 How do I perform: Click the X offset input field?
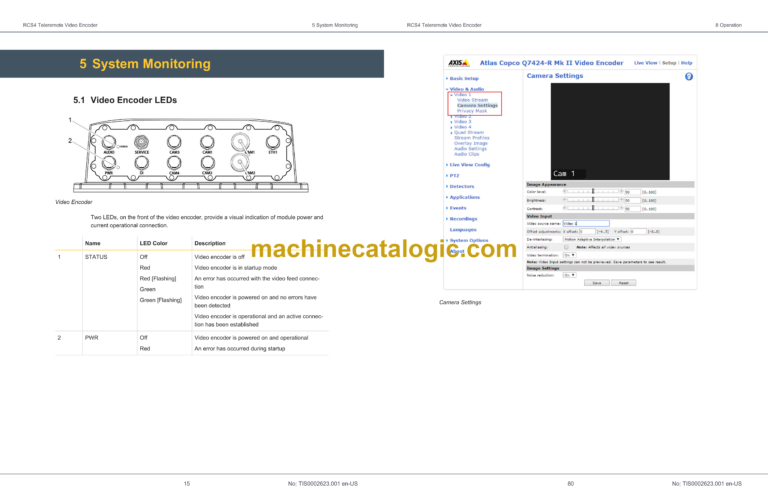pyautogui.click(x=587, y=232)
